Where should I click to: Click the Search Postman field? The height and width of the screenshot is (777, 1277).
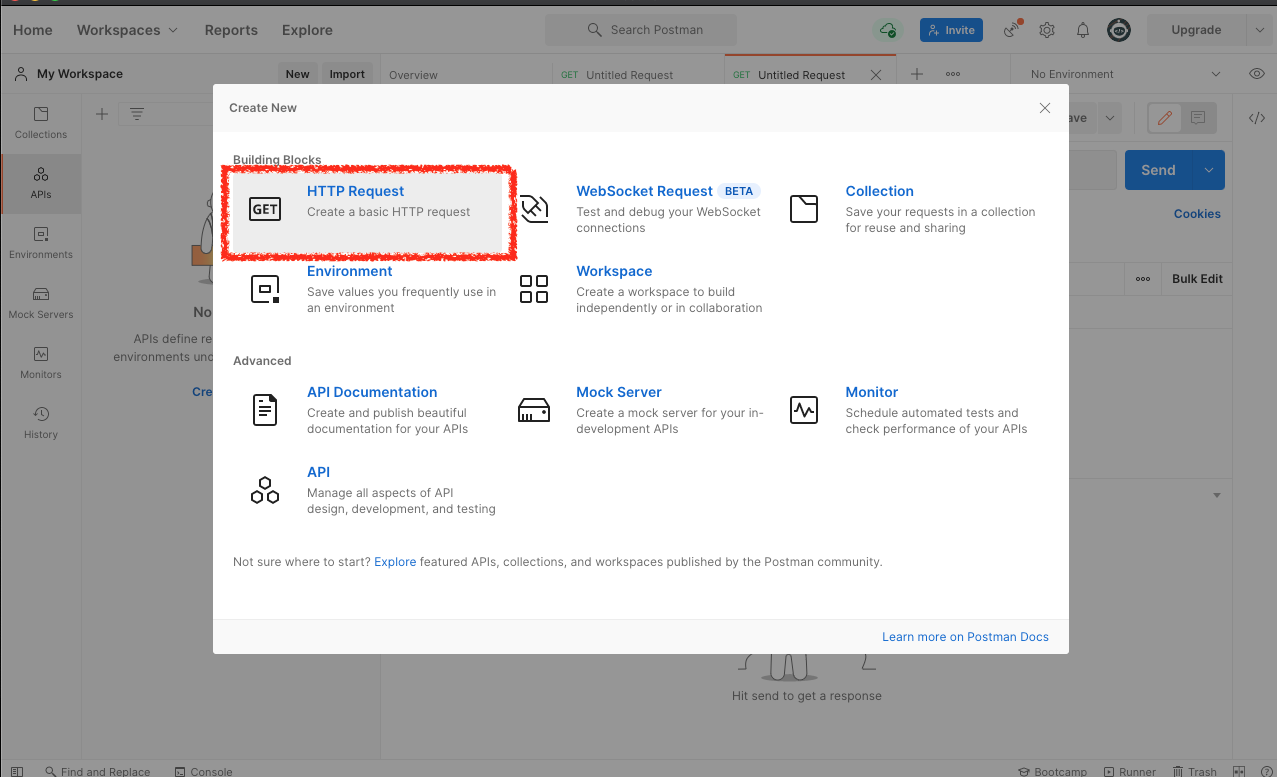(641, 30)
